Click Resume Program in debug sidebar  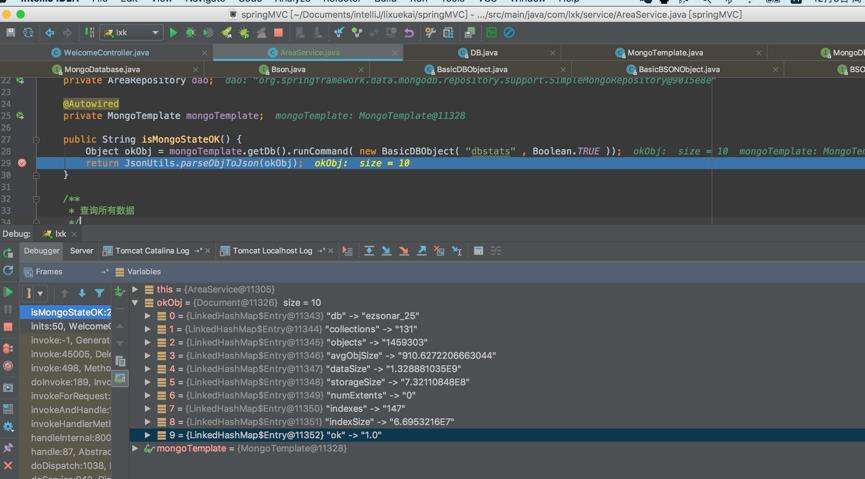(8, 292)
